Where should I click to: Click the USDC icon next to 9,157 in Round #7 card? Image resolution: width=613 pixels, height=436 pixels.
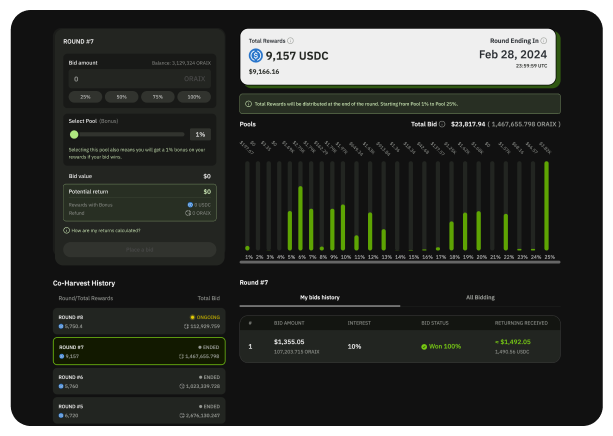click(61, 356)
